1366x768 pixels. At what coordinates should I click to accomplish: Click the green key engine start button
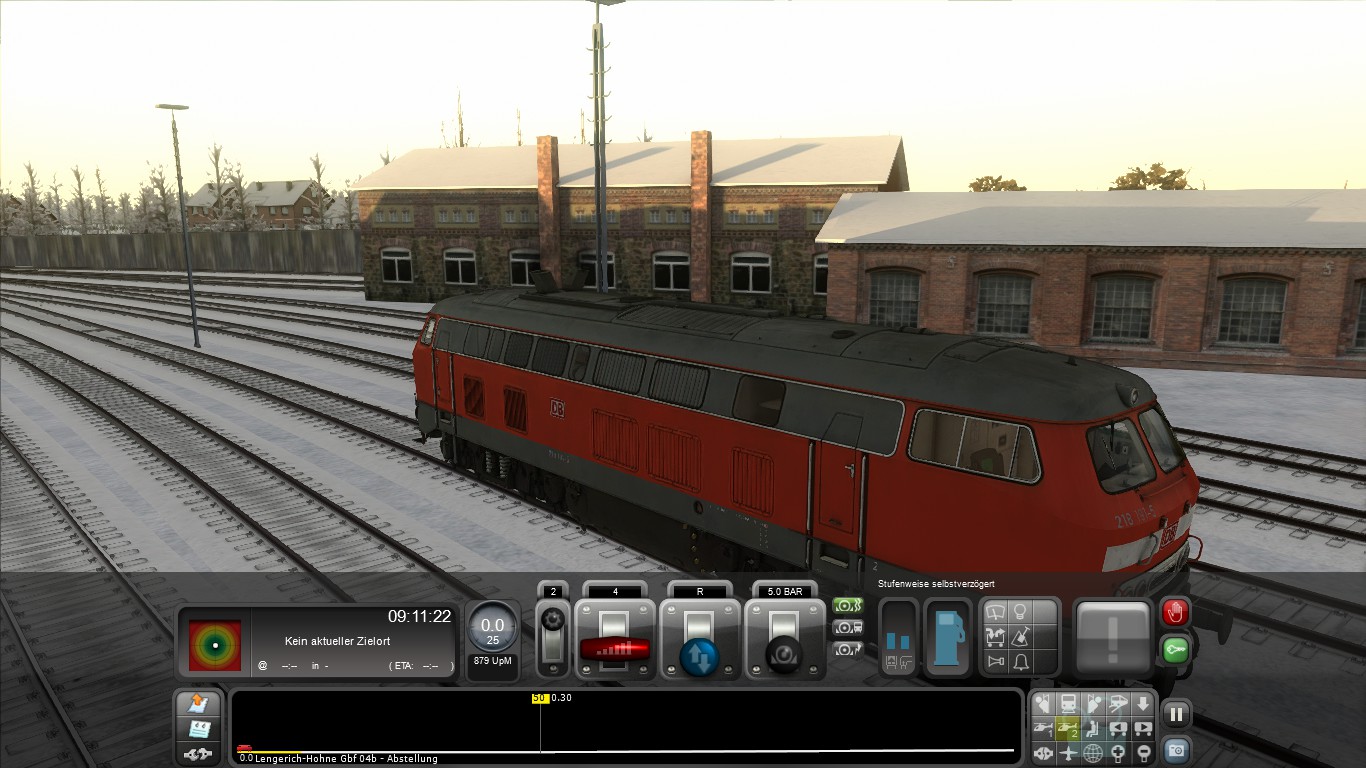coord(1175,650)
